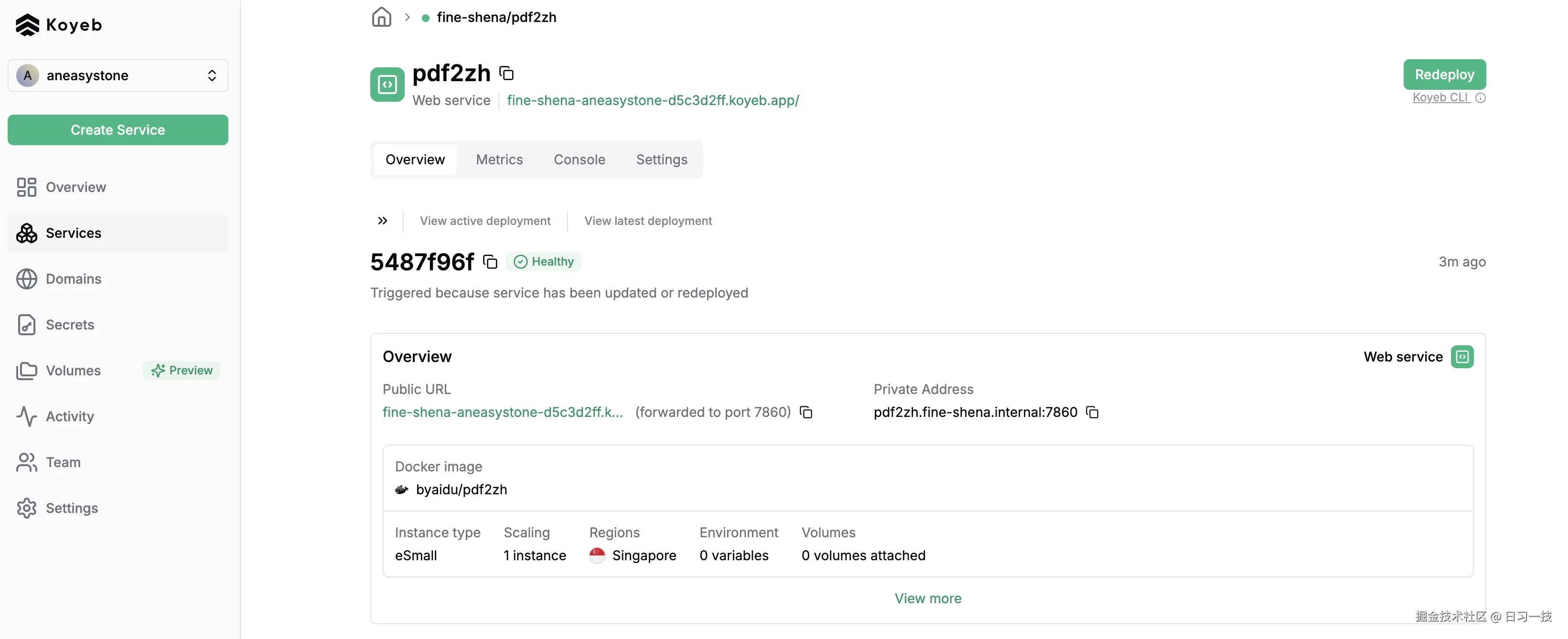
Task: Click the Singapore flag icon
Action: click(x=597, y=555)
